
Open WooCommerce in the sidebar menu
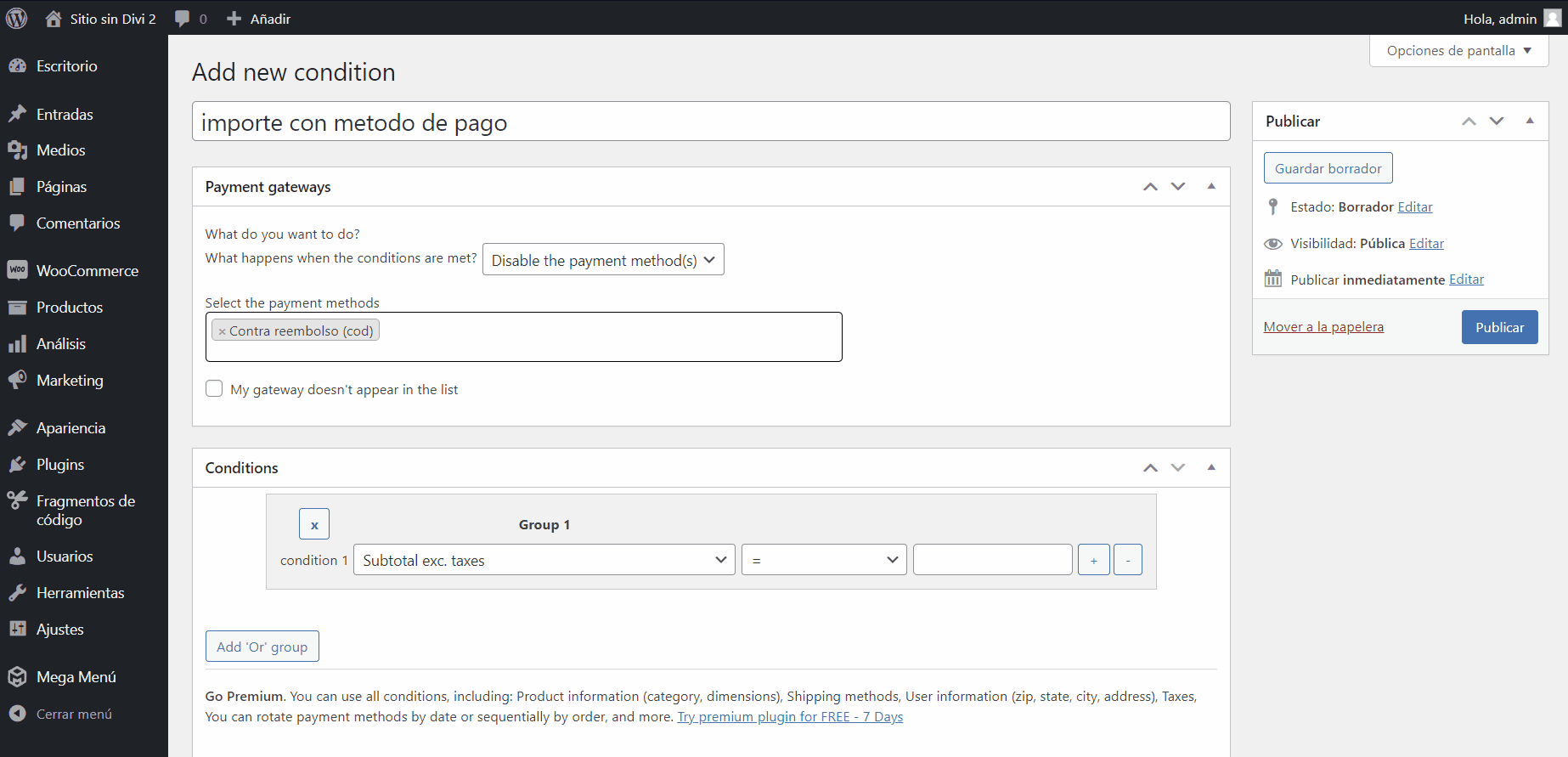(x=87, y=271)
